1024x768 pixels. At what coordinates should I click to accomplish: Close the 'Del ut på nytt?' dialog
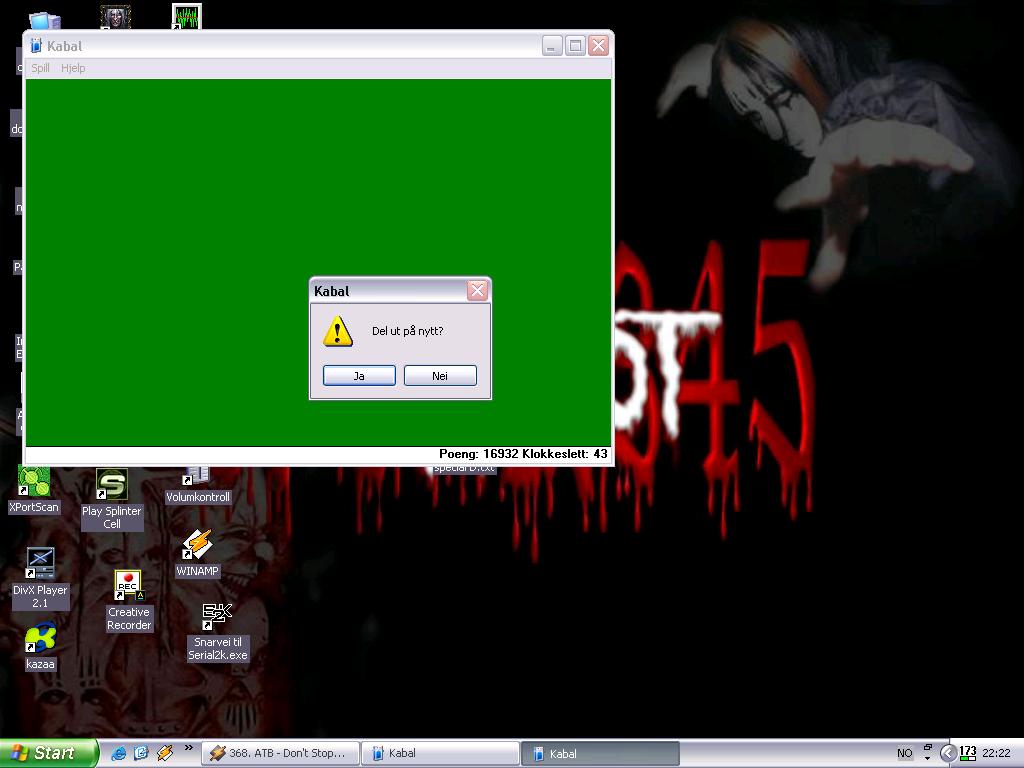click(x=478, y=291)
